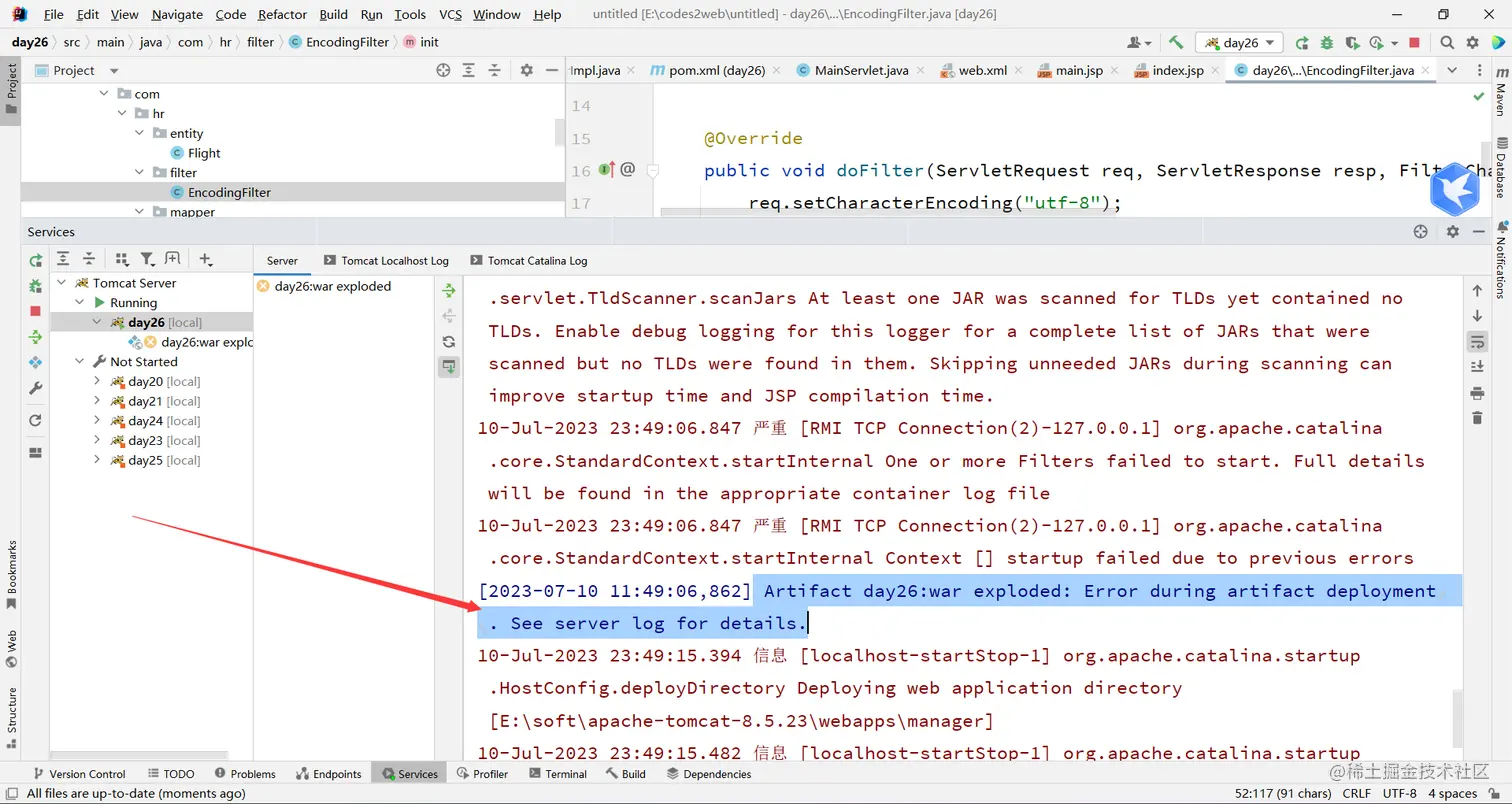Open the recent editor tabs chevron
This screenshot has height=804, width=1512.
click(x=1450, y=71)
